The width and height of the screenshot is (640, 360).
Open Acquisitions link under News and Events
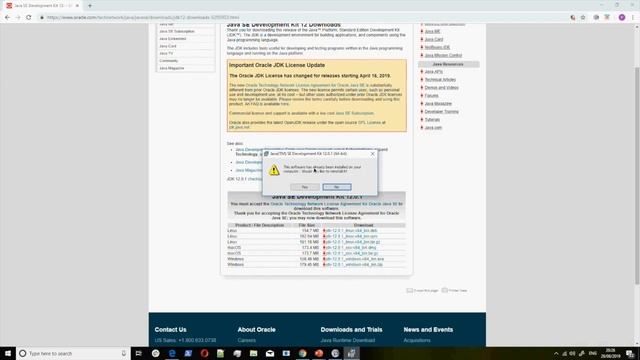417,340
